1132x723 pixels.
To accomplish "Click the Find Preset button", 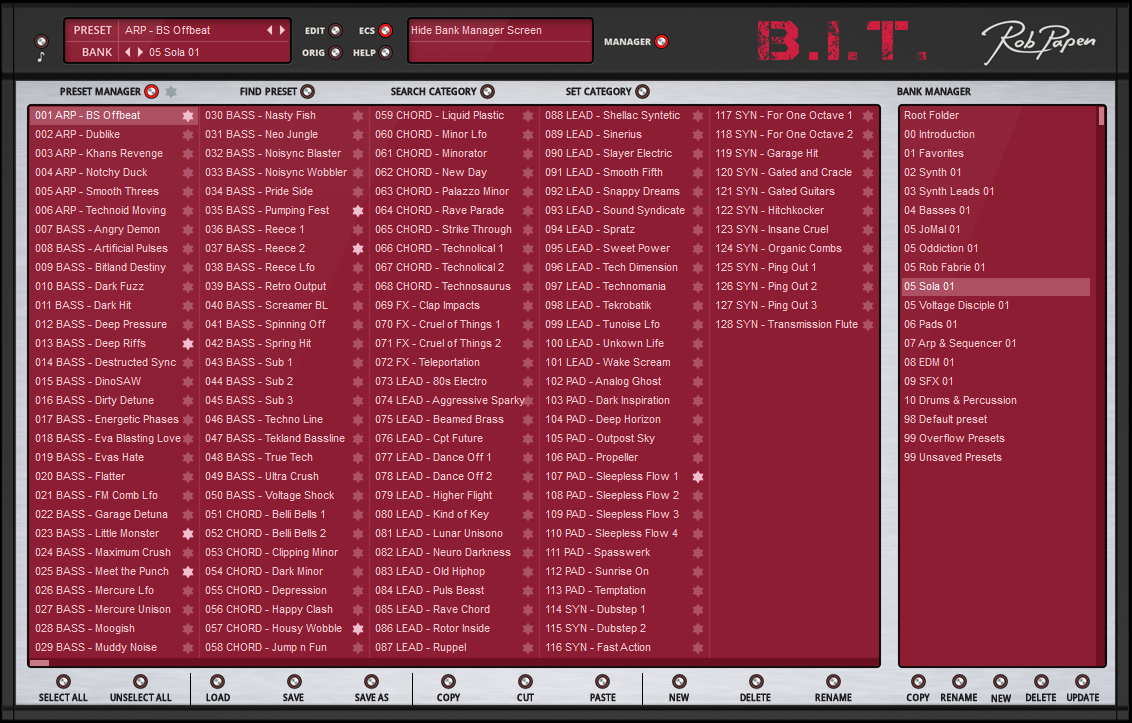I will coord(307,92).
